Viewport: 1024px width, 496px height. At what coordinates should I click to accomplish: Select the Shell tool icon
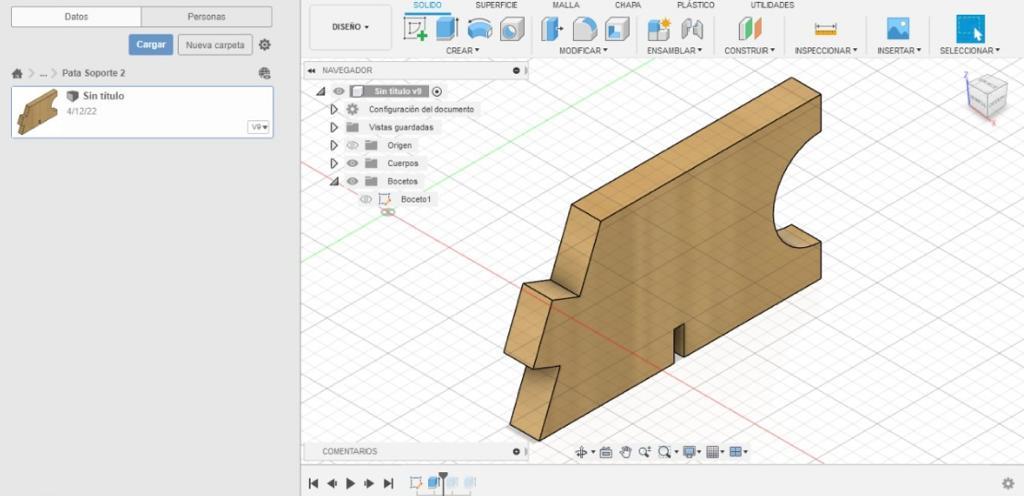617,29
